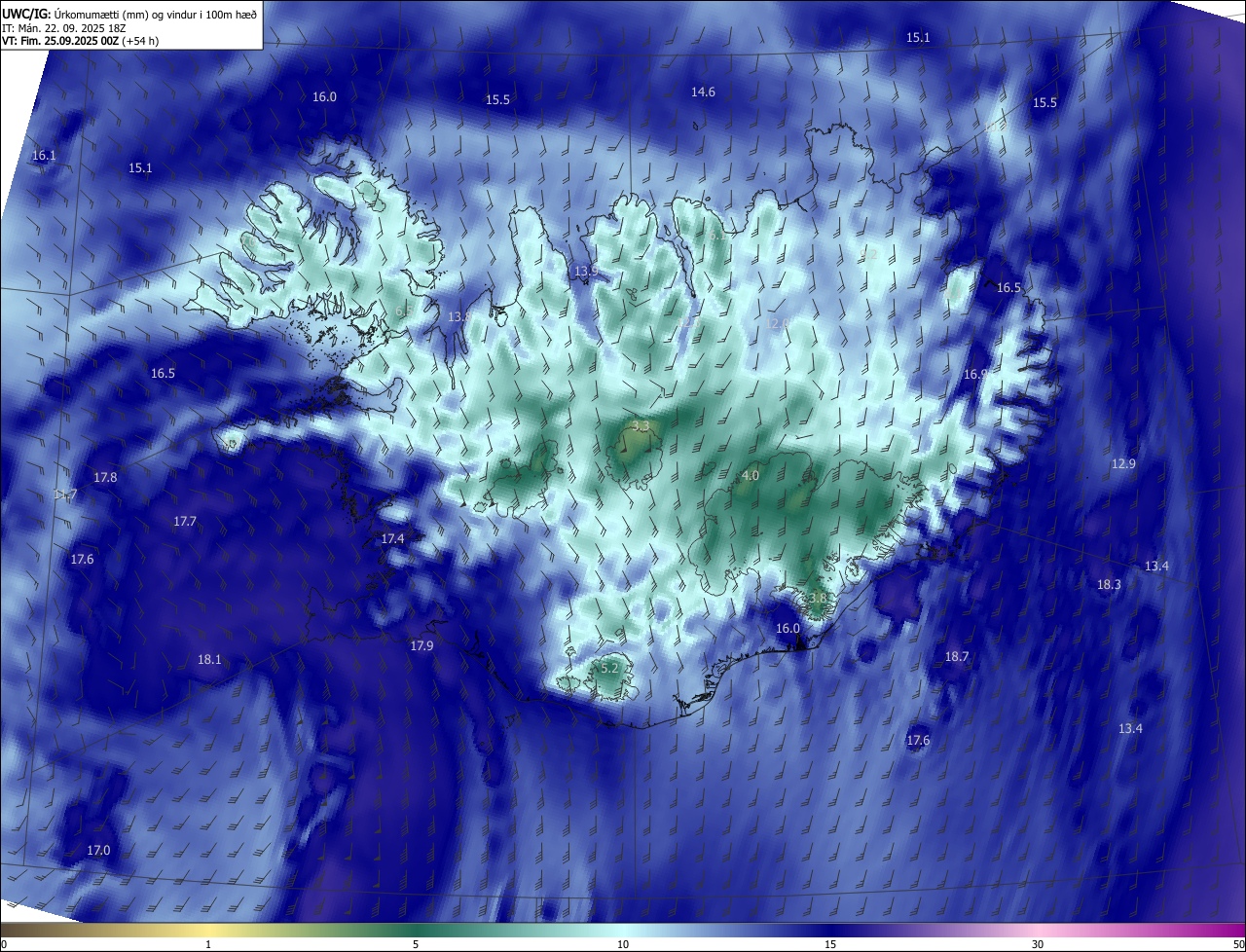Click the 17.0 value label
The width and height of the screenshot is (1246, 952).
pos(98,851)
